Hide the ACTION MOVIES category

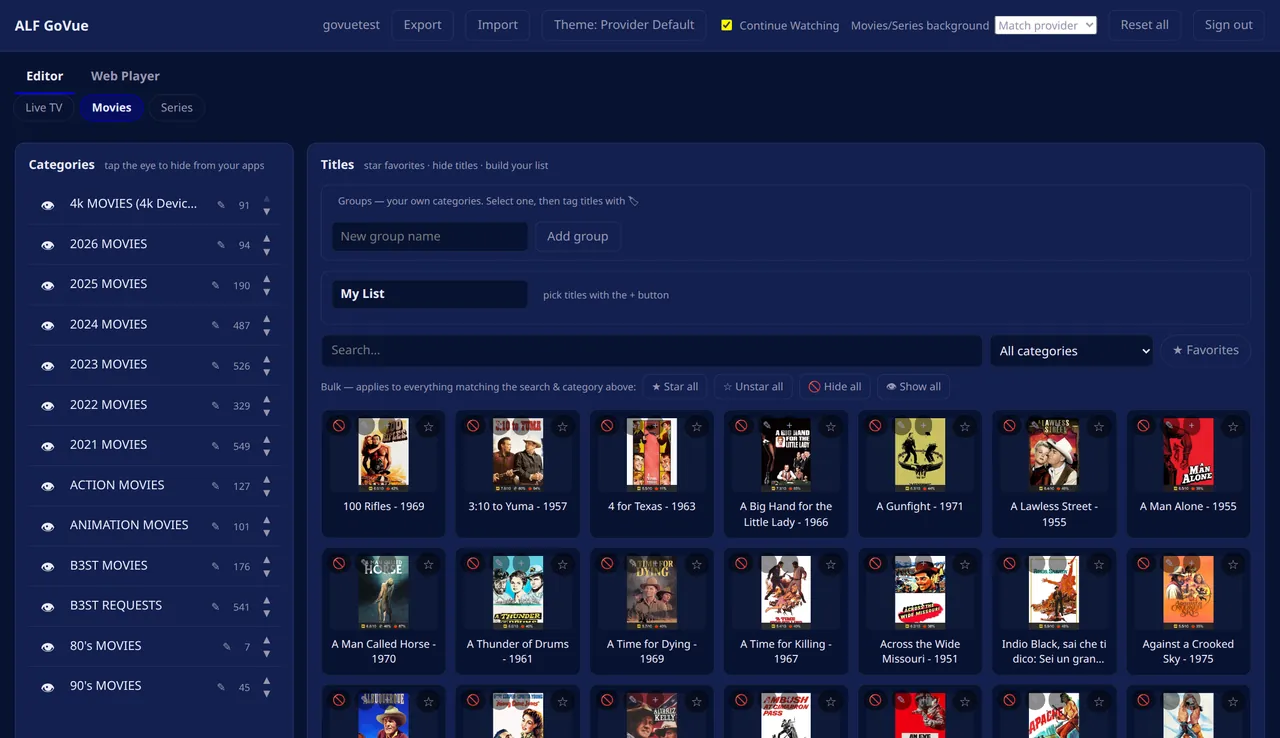click(x=47, y=486)
